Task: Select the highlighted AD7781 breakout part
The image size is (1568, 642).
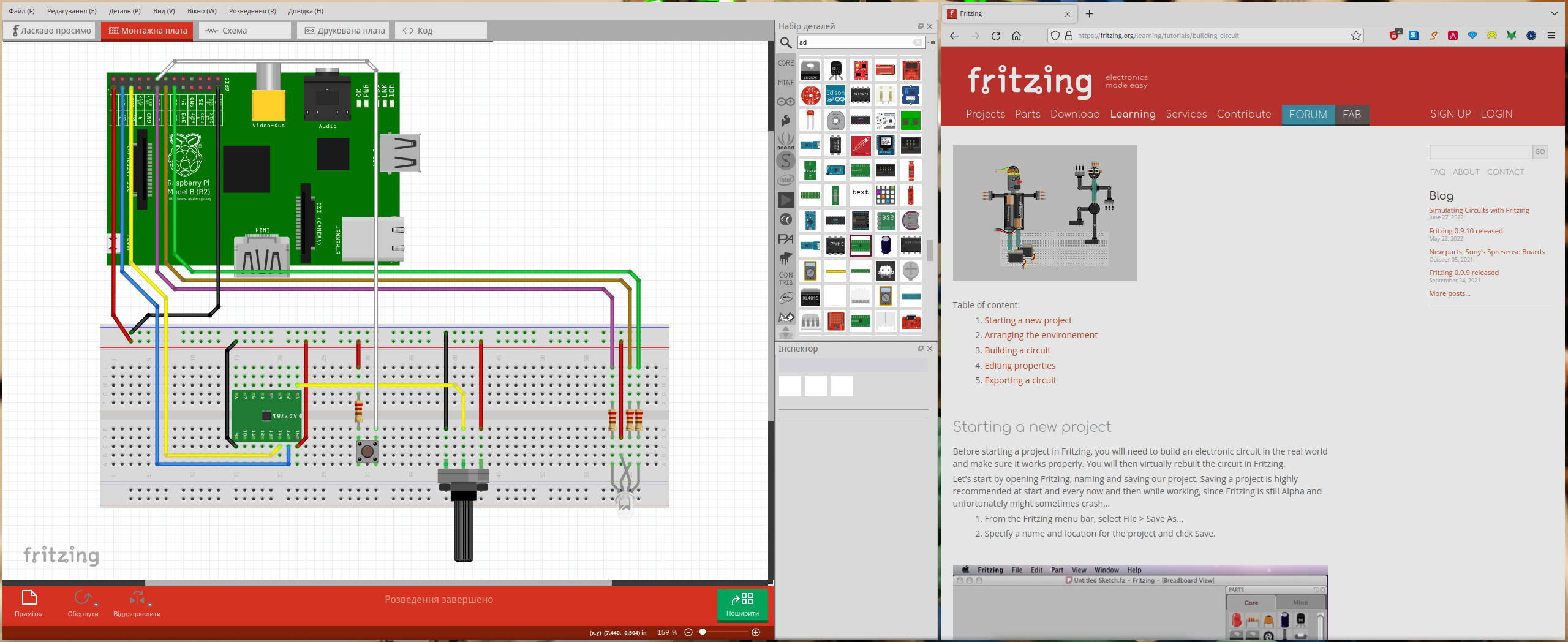Action: (x=861, y=246)
